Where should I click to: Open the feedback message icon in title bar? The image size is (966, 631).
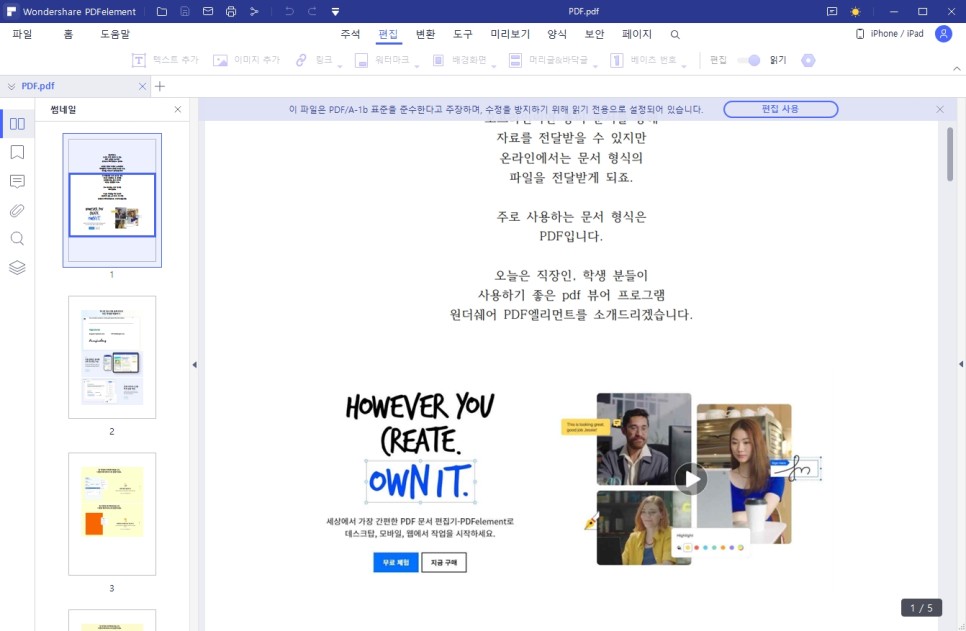[x=832, y=11]
